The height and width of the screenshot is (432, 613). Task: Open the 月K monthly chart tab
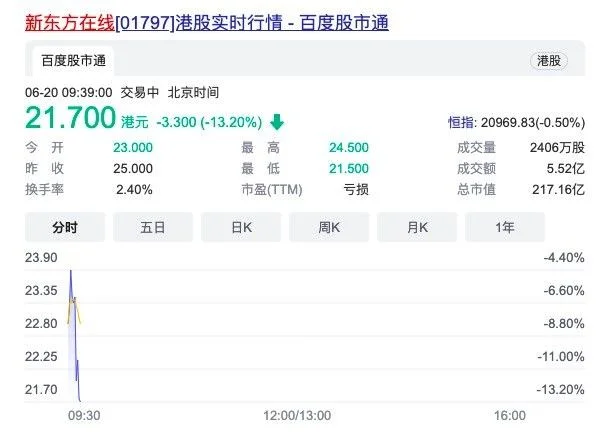point(417,228)
